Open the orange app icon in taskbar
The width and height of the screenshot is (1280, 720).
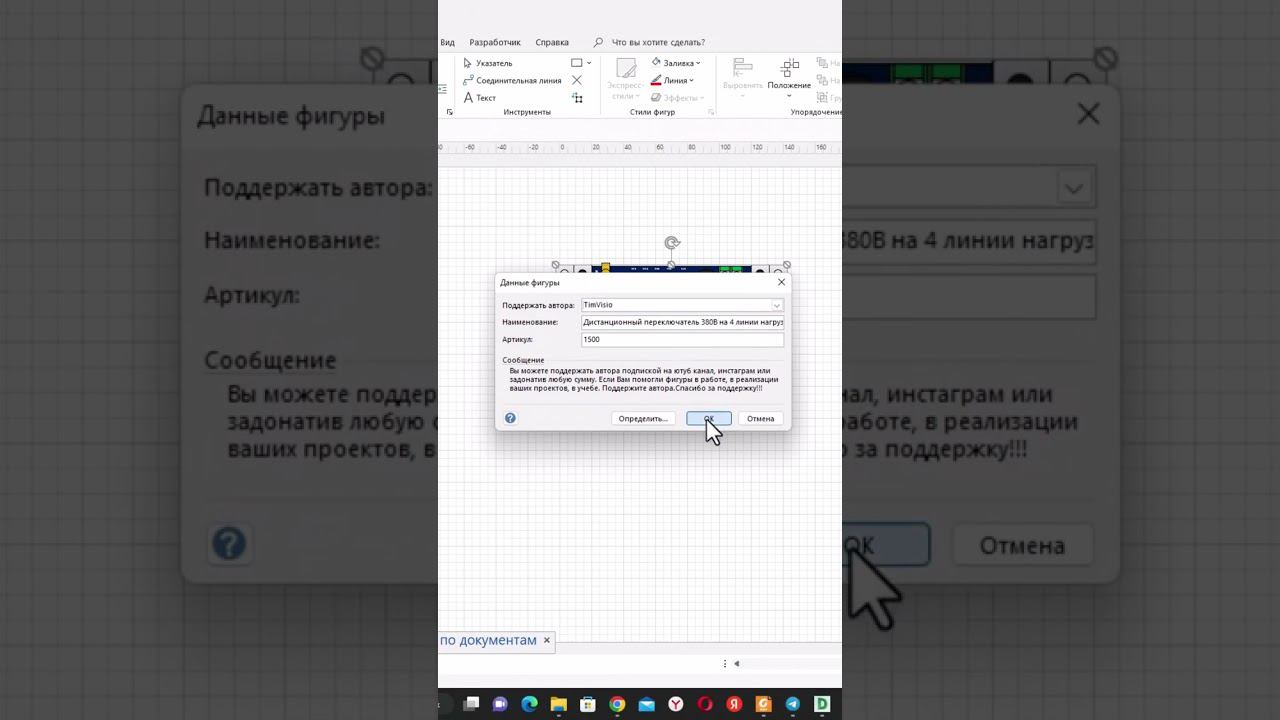[763, 704]
